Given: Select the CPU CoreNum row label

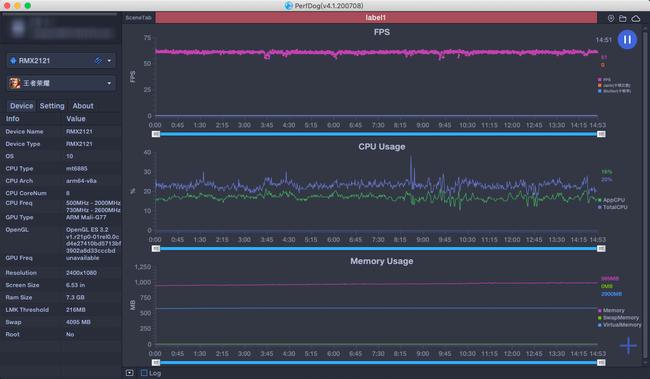Looking at the screenshot, I should pyautogui.click(x=26, y=193).
